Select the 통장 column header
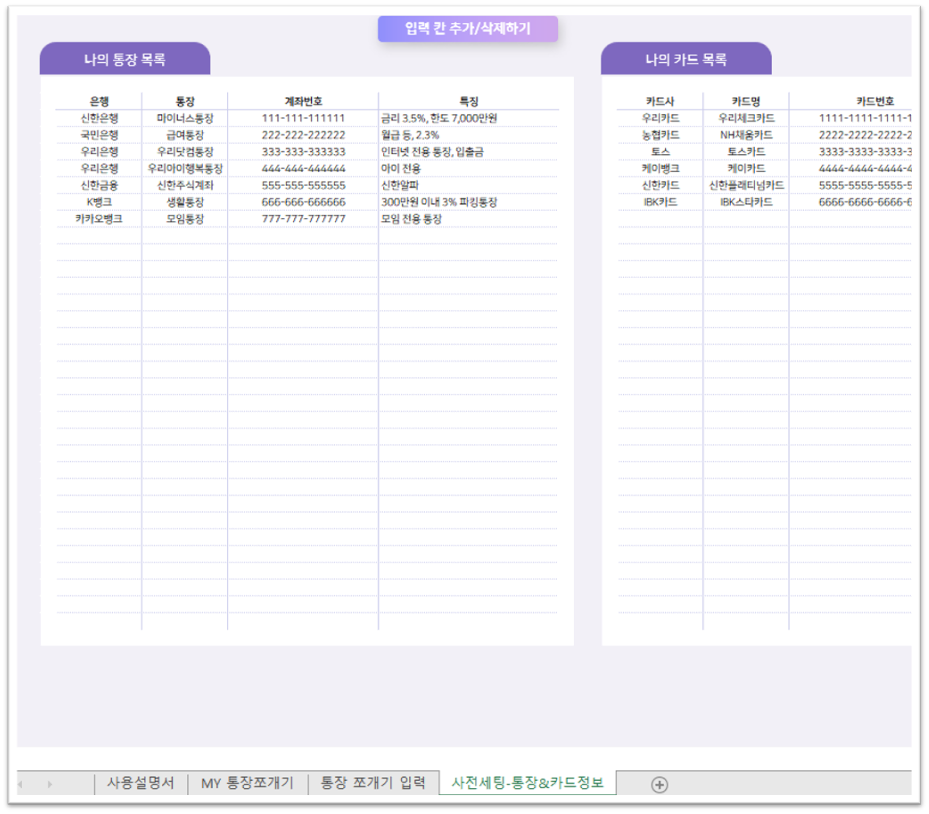 coord(185,101)
